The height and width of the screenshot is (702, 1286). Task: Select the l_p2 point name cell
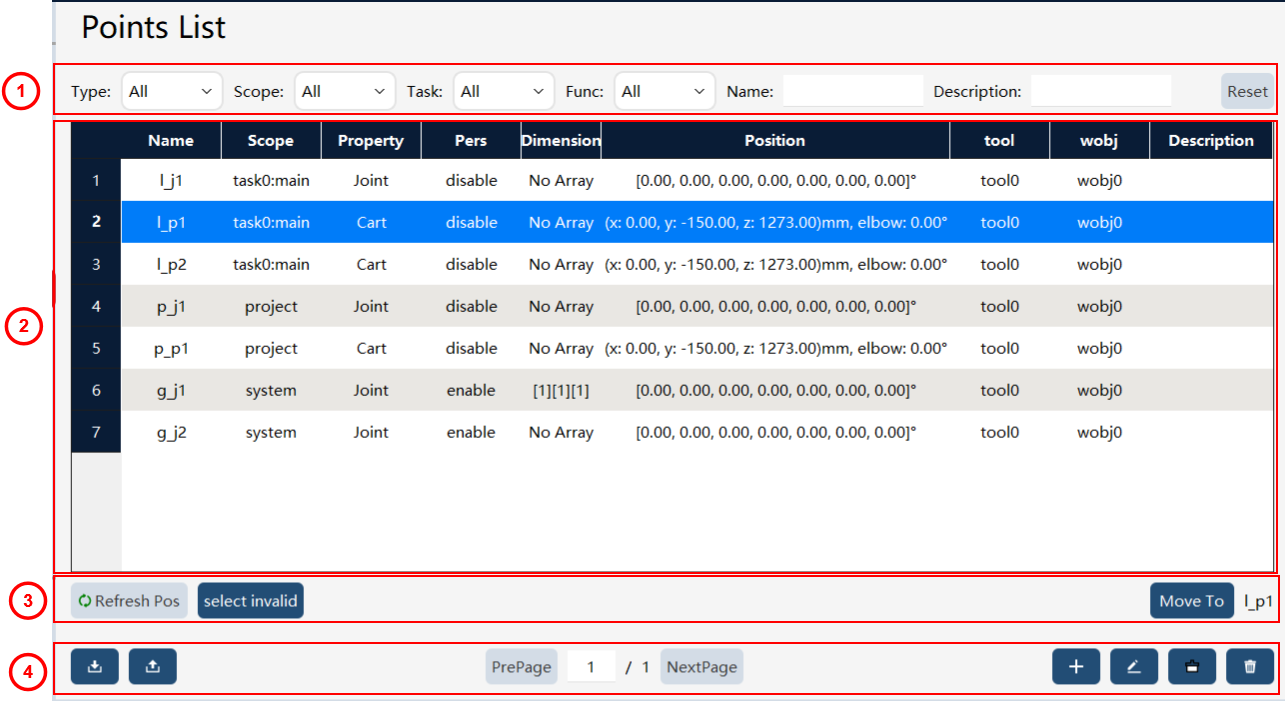point(171,265)
